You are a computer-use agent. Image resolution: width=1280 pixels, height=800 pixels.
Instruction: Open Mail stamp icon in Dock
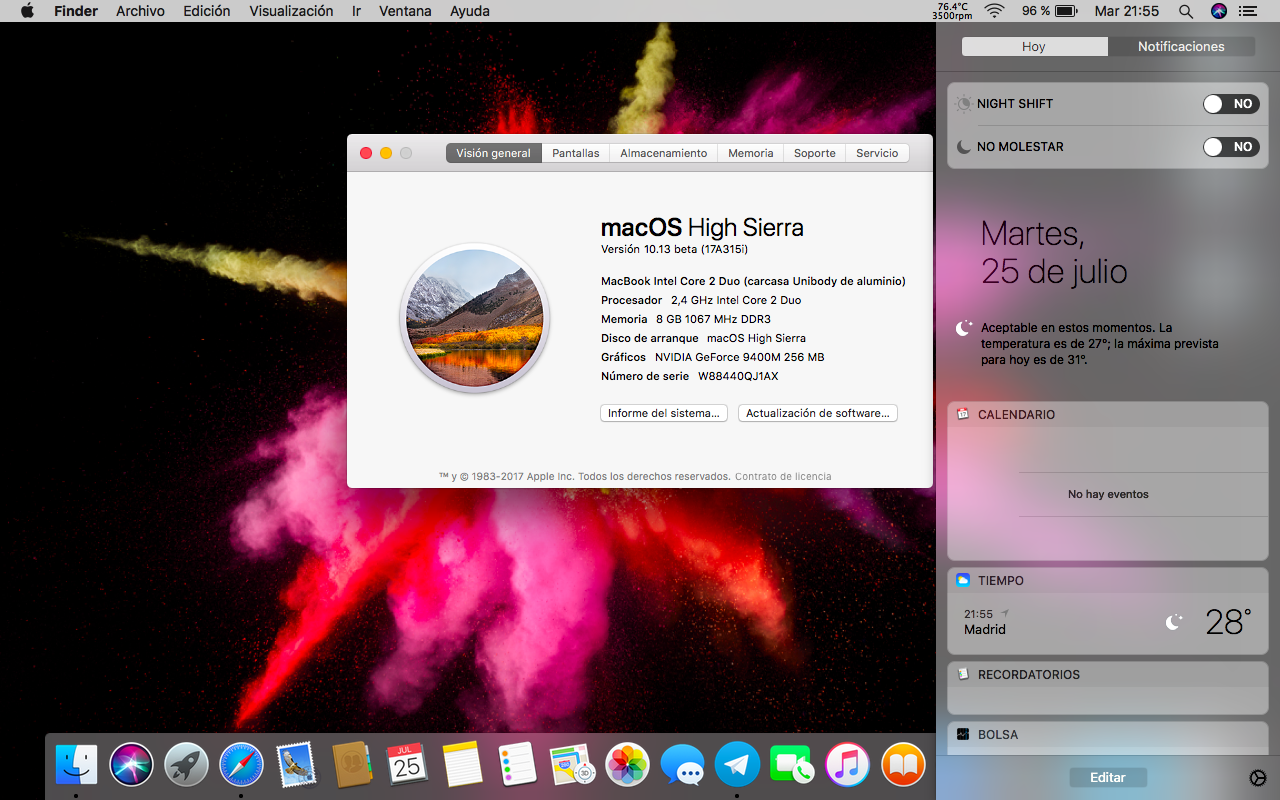coord(296,765)
